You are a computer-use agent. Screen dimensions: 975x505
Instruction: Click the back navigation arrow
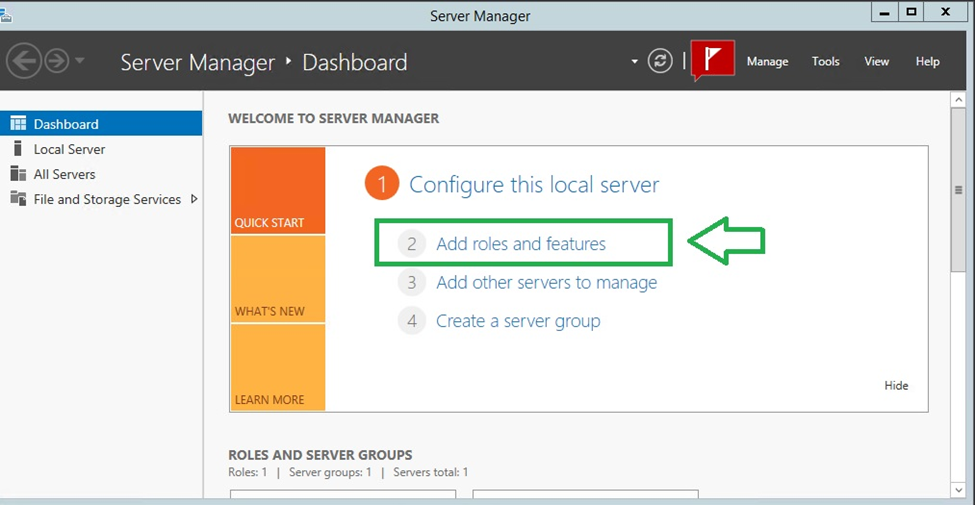[24, 62]
